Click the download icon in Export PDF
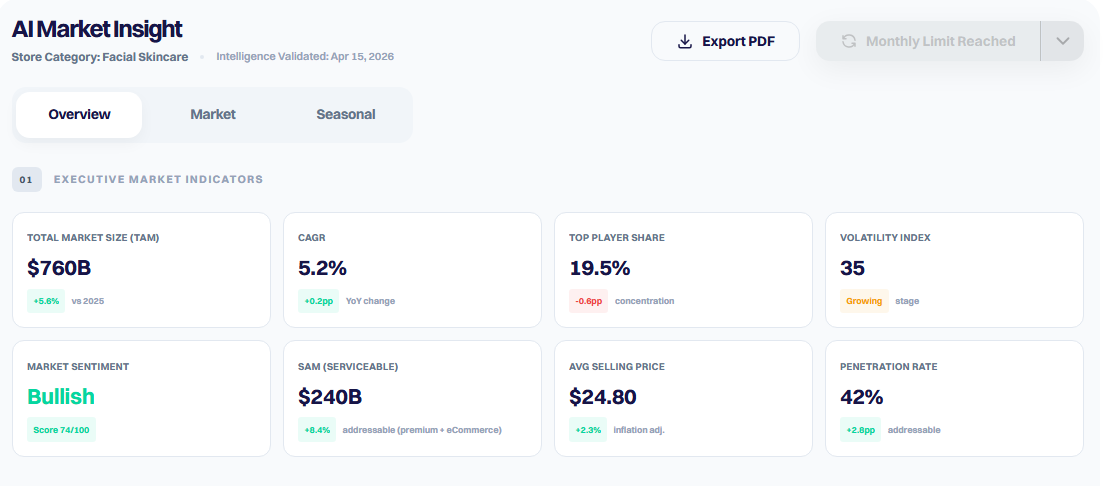This screenshot has width=1106, height=486. click(x=684, y=42)
